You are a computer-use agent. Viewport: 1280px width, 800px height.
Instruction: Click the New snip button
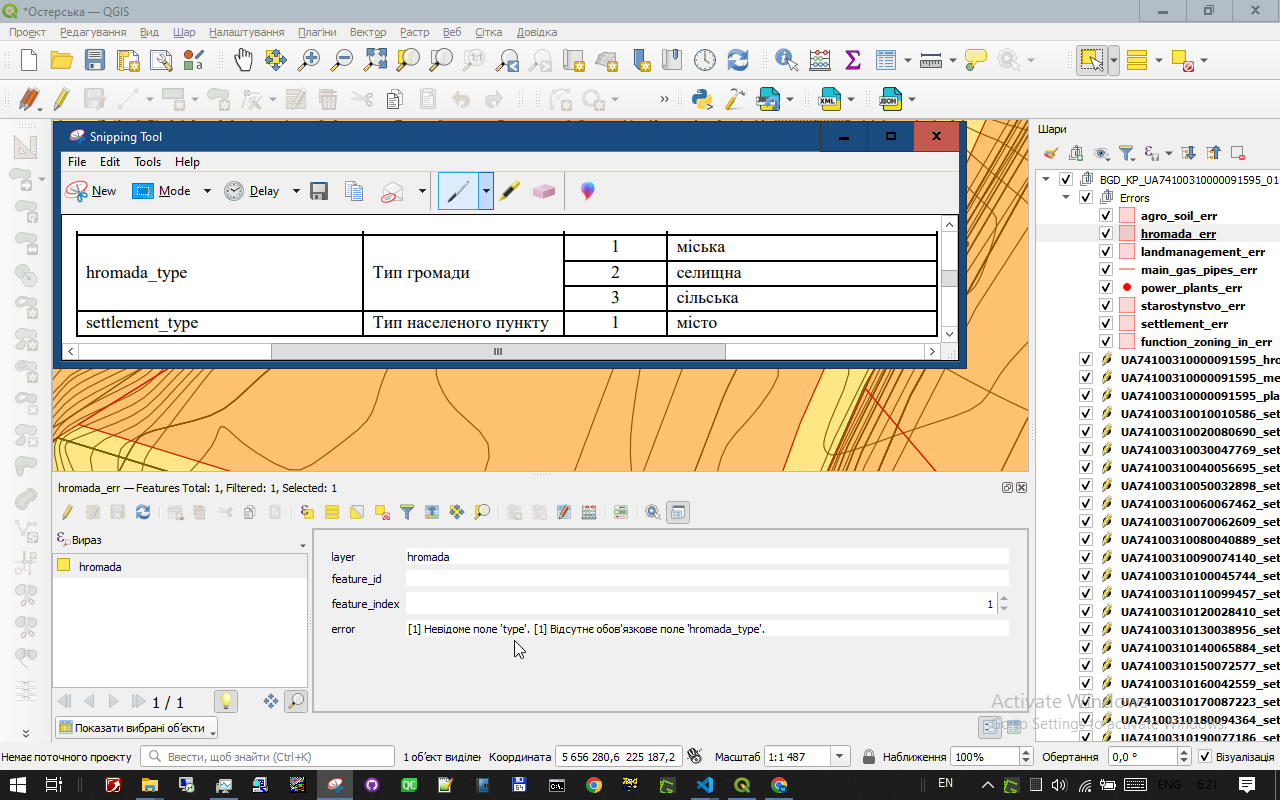[91, 191]
